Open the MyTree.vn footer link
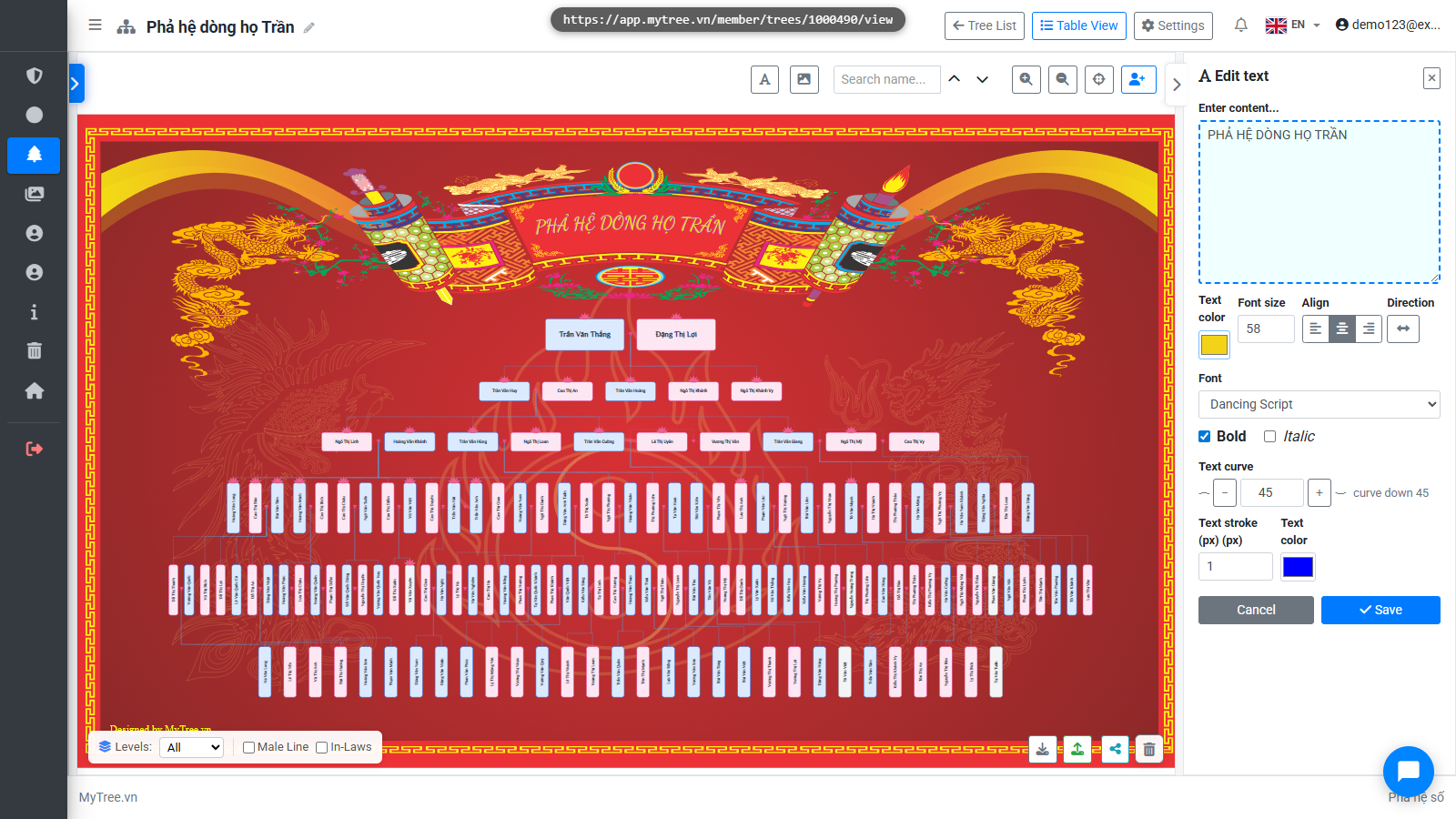 tap(108, 797)
